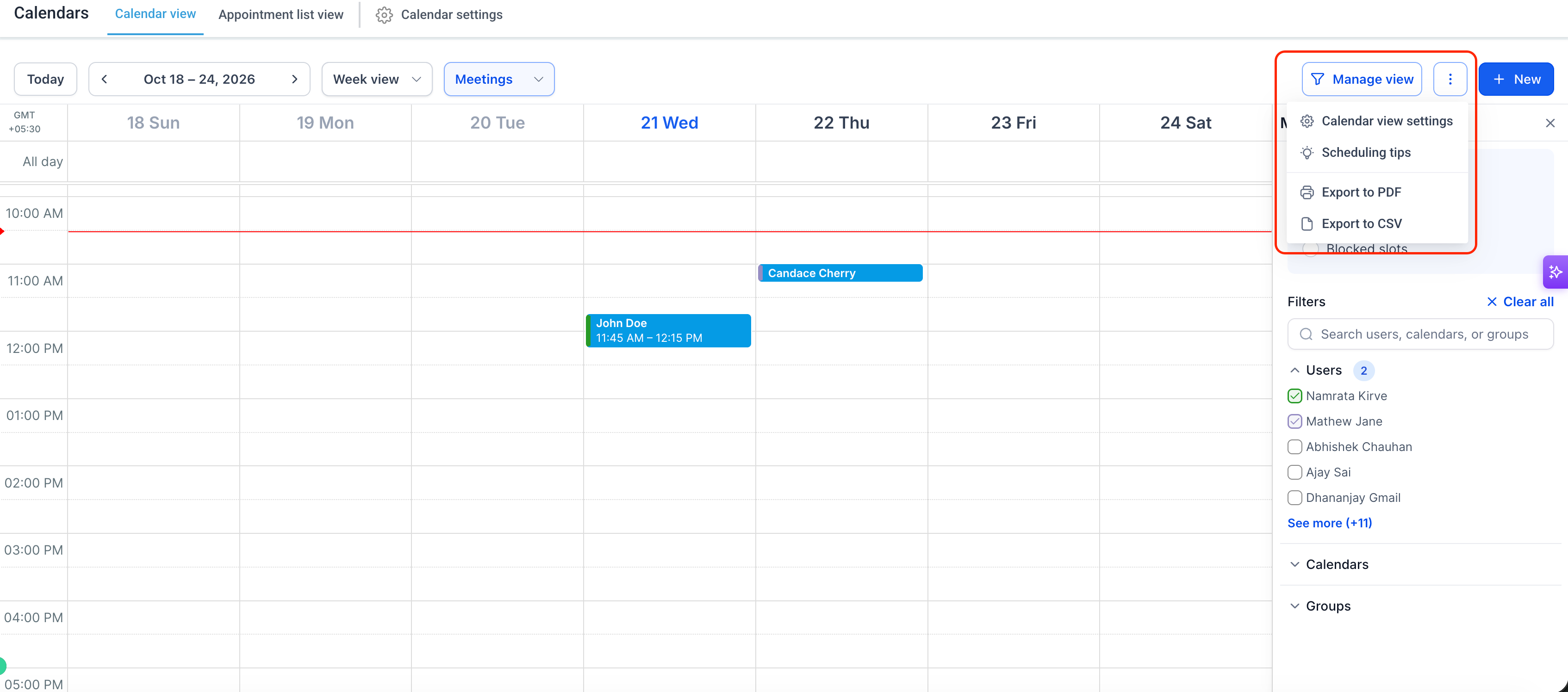Click the Oct 18 – 24, 2026 date range
Screen dimensions: 1568x692
pyautogui.click(x=199, y=79)
